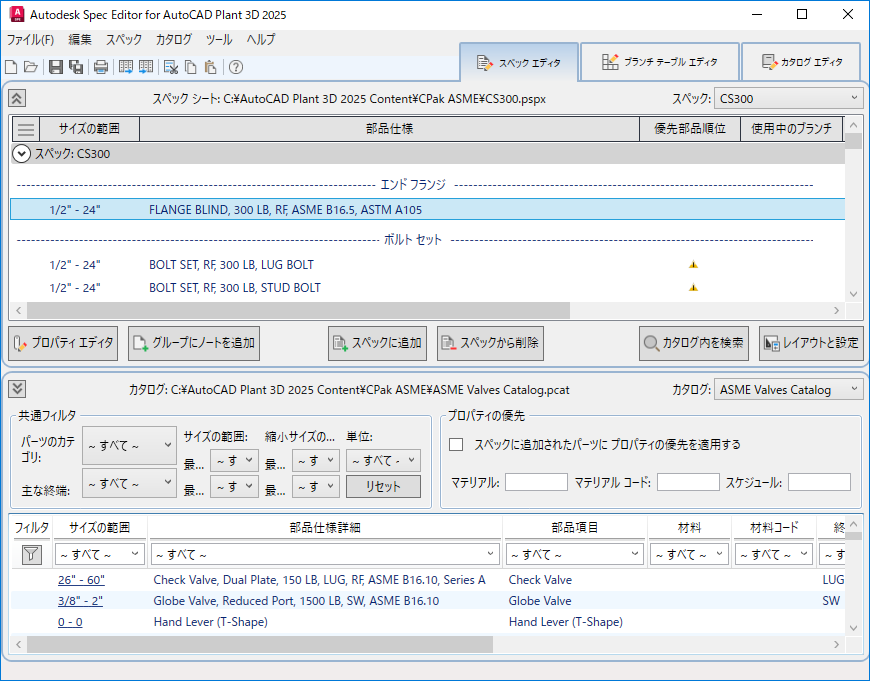Viewport: 870px width, 681px height.
Task: Click the 0 - 0 size link
Action: coord(70,622)
